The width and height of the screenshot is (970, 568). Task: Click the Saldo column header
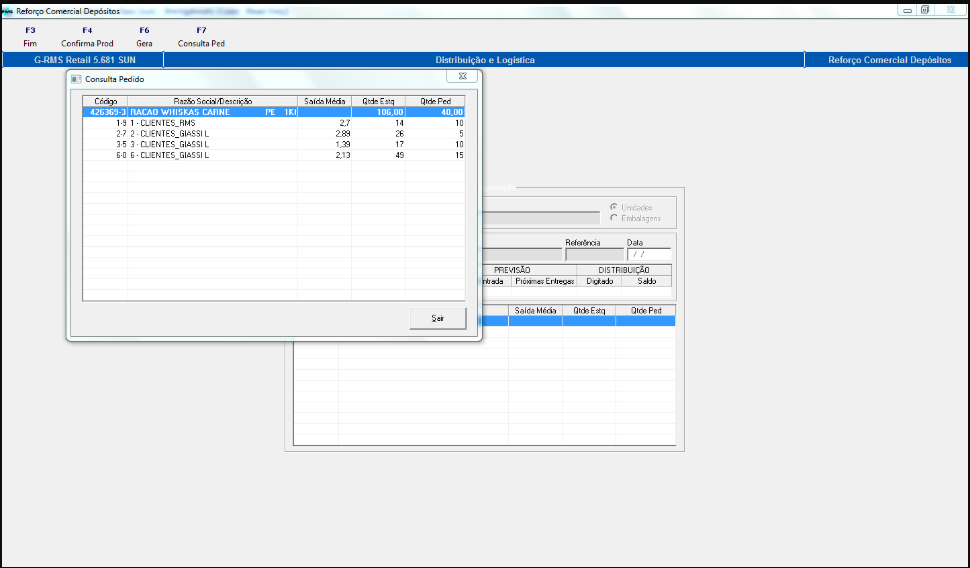coord(646,281)
